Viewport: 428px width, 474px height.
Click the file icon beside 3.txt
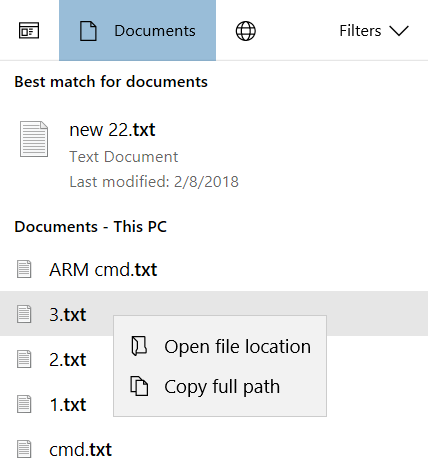pos(24,314)
